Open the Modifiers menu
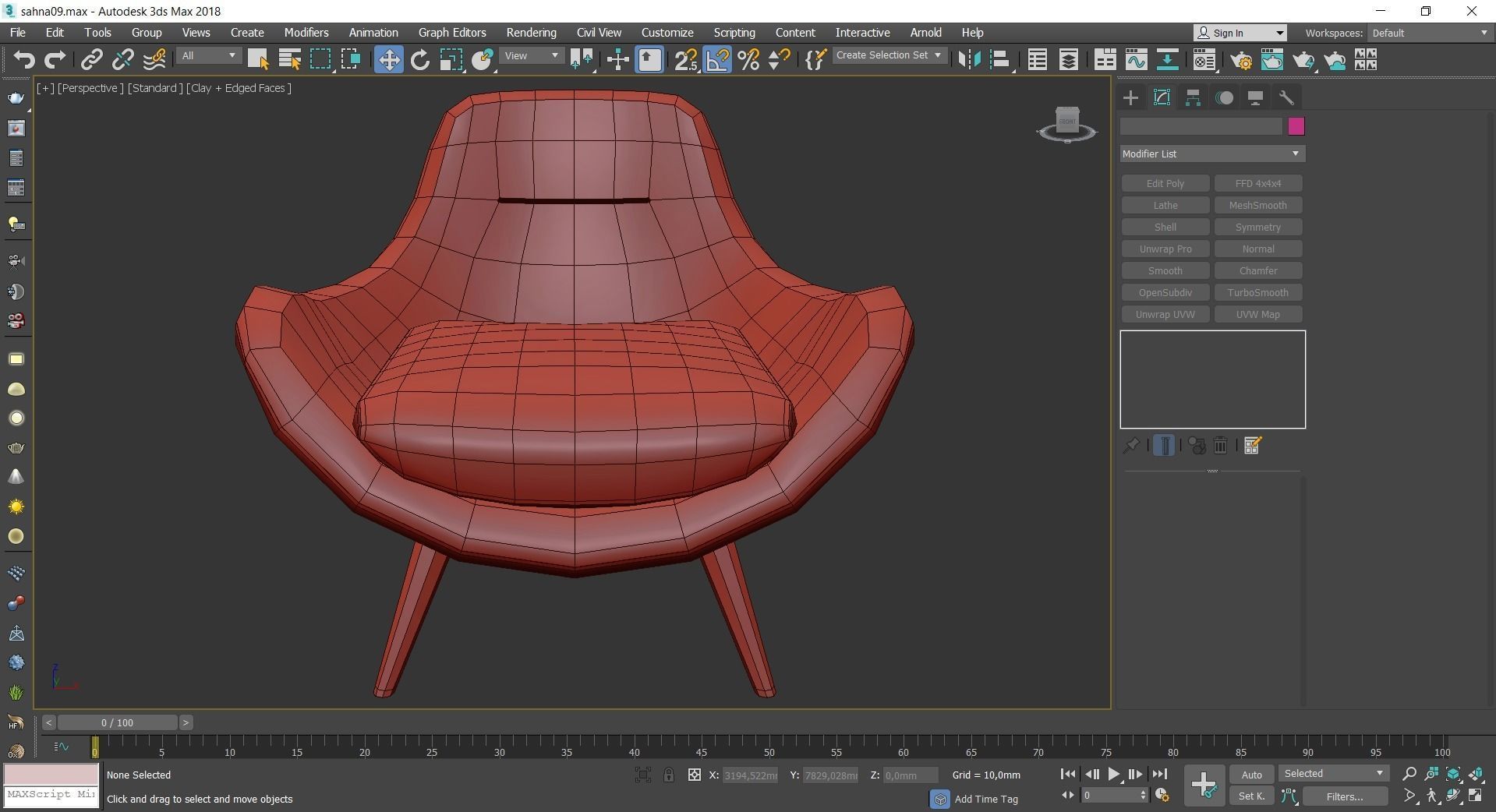 (306, 33)
